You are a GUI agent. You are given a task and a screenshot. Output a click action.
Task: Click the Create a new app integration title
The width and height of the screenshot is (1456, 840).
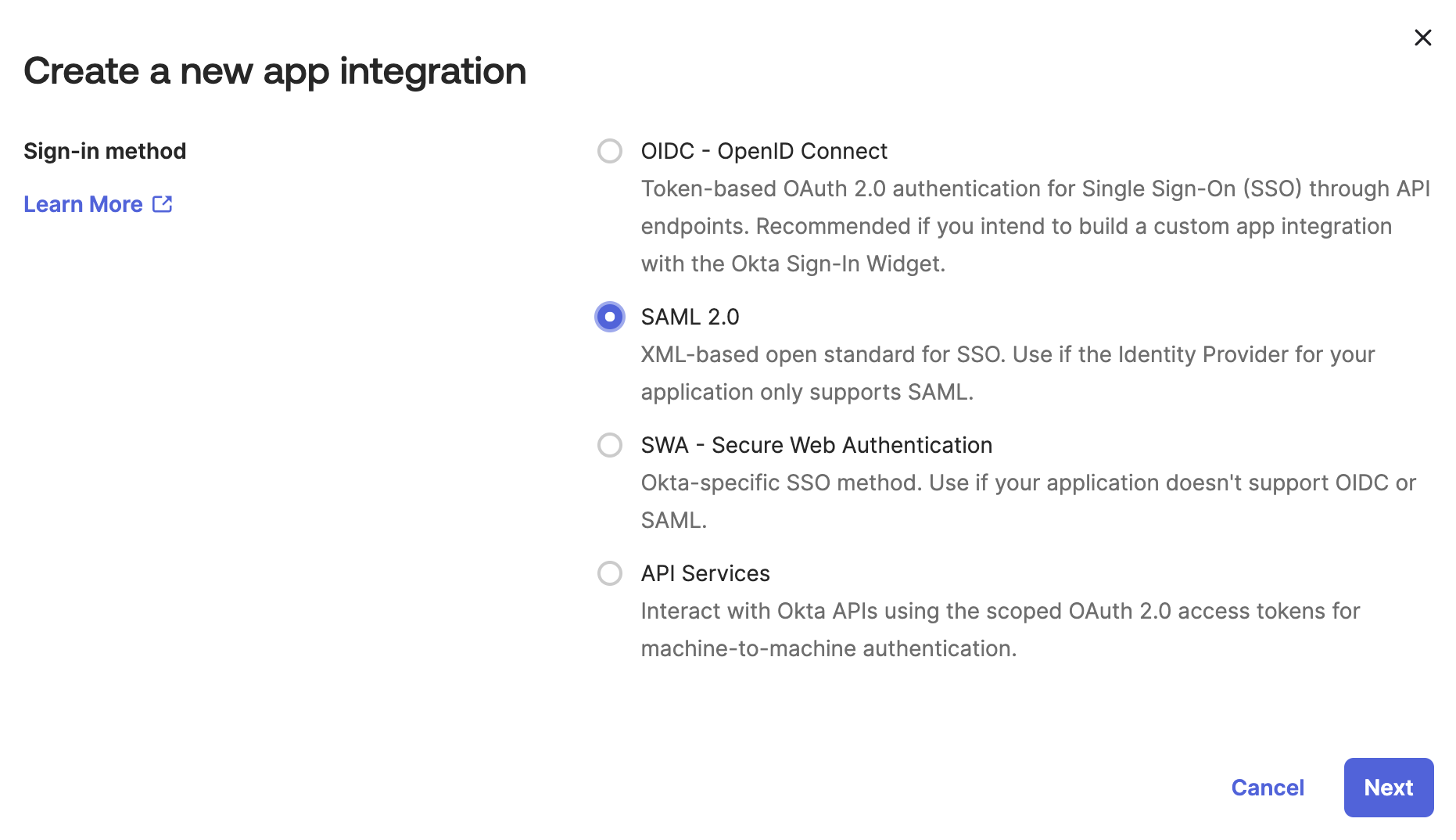[x=275, y=71]
